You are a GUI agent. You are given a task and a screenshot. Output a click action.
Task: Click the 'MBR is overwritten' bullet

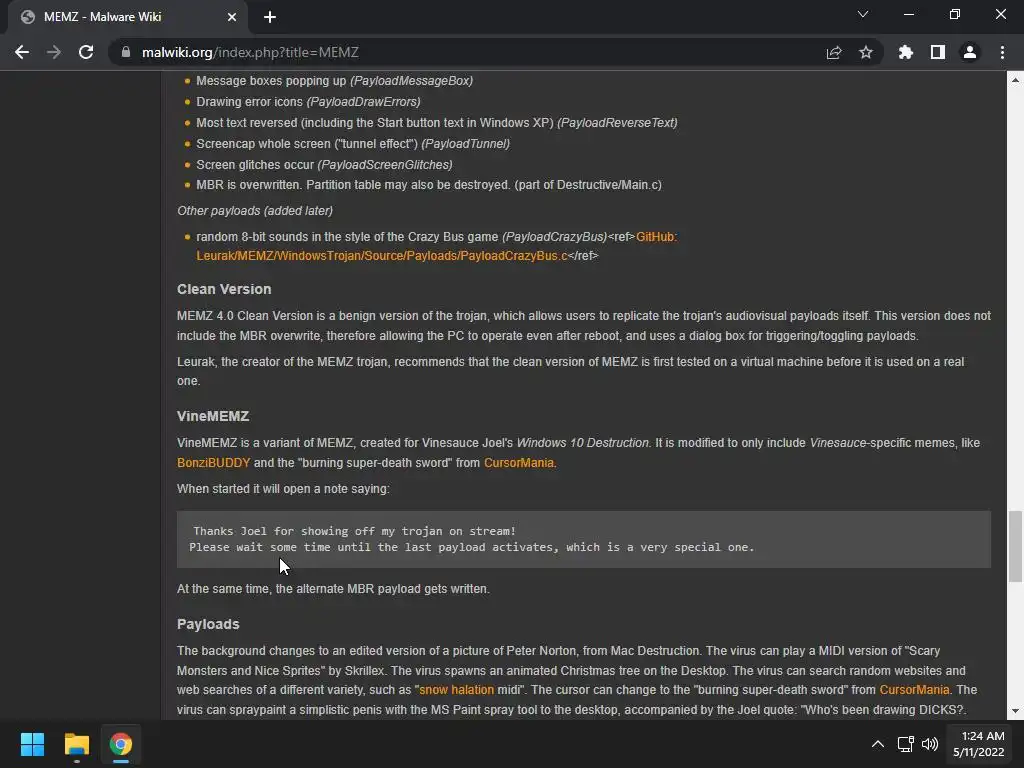429,185
